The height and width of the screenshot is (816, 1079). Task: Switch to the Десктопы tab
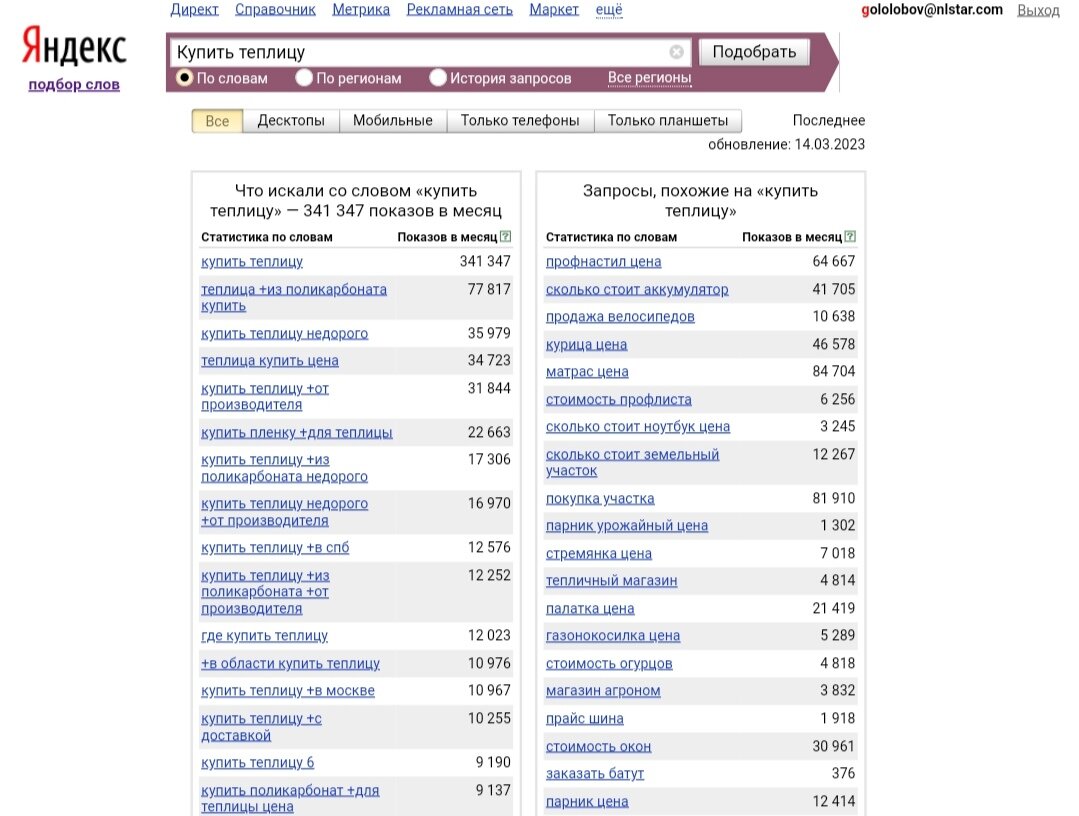pos(291,120)
